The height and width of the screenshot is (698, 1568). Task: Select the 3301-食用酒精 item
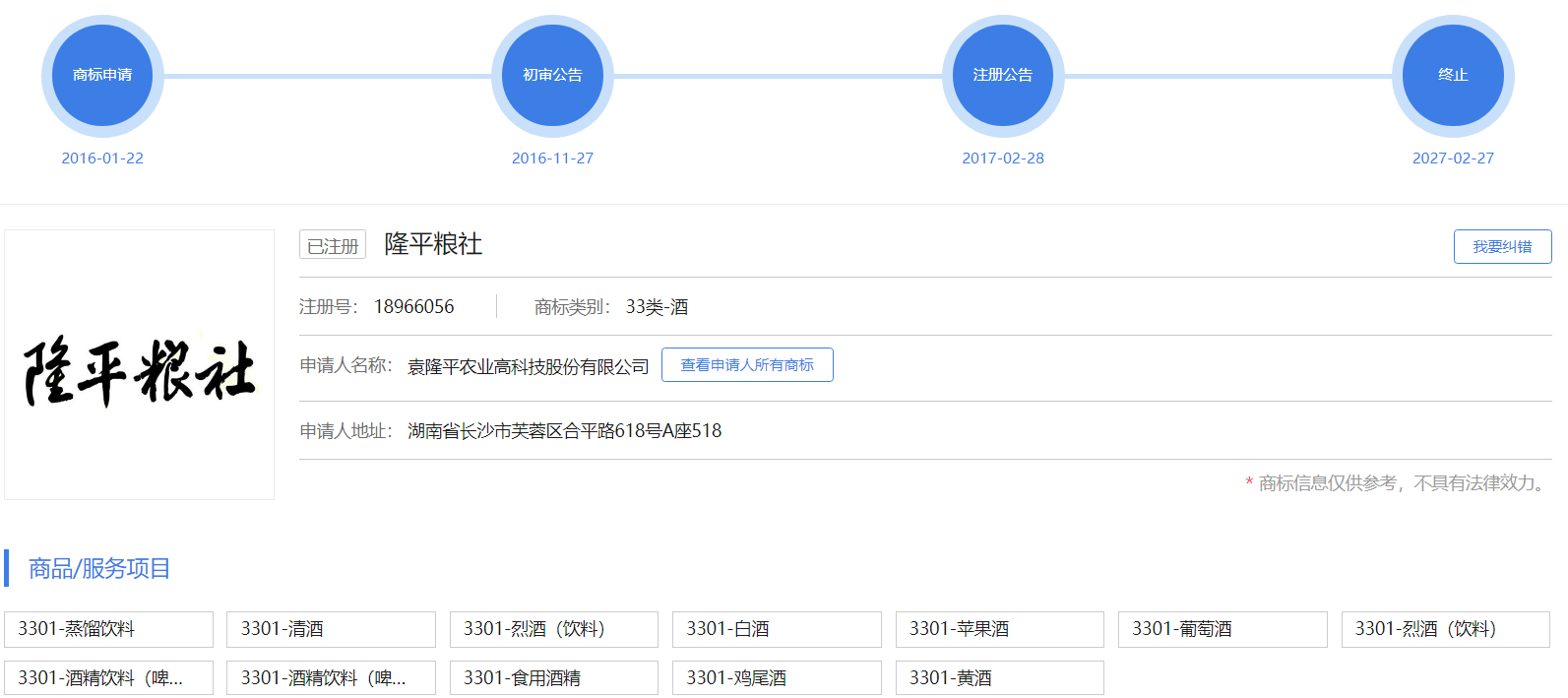click(554, 678)
